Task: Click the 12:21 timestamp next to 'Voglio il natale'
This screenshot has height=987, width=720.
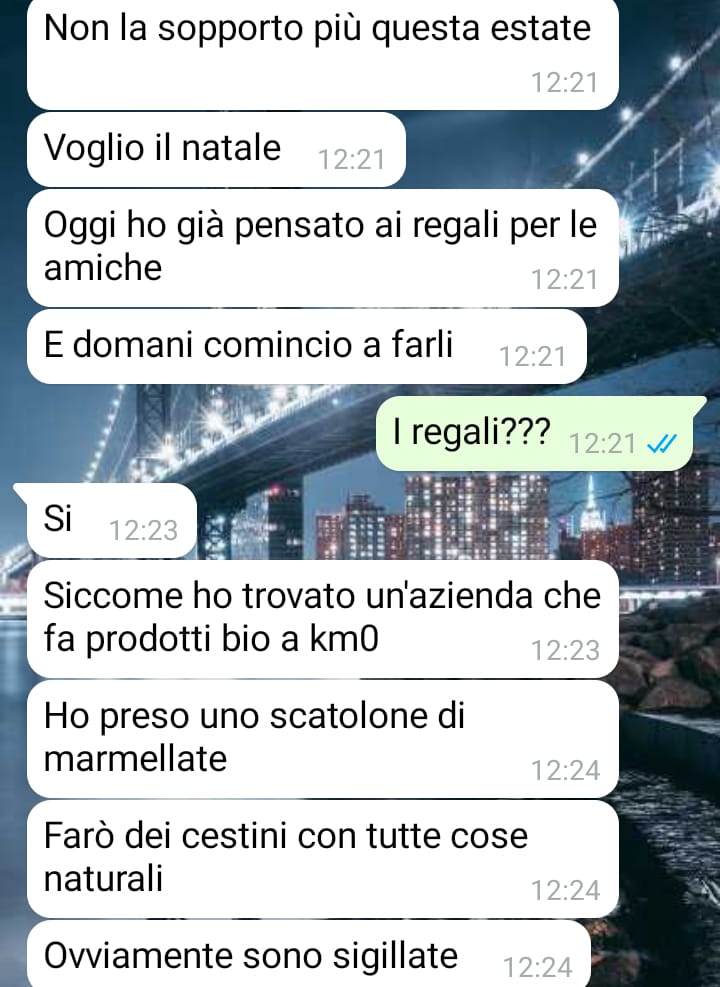Action: click(x=351, y=160)
